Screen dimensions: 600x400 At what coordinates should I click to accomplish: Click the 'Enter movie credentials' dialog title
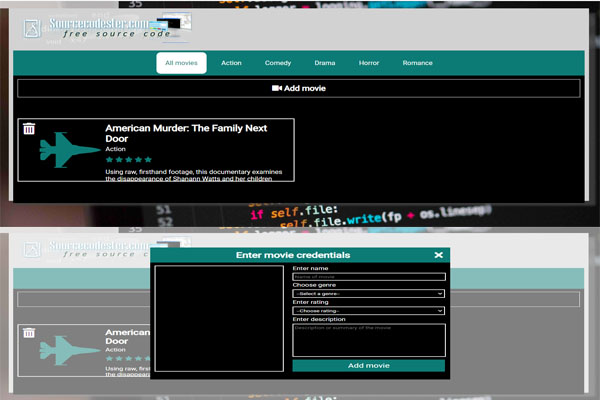pos(293,255)
